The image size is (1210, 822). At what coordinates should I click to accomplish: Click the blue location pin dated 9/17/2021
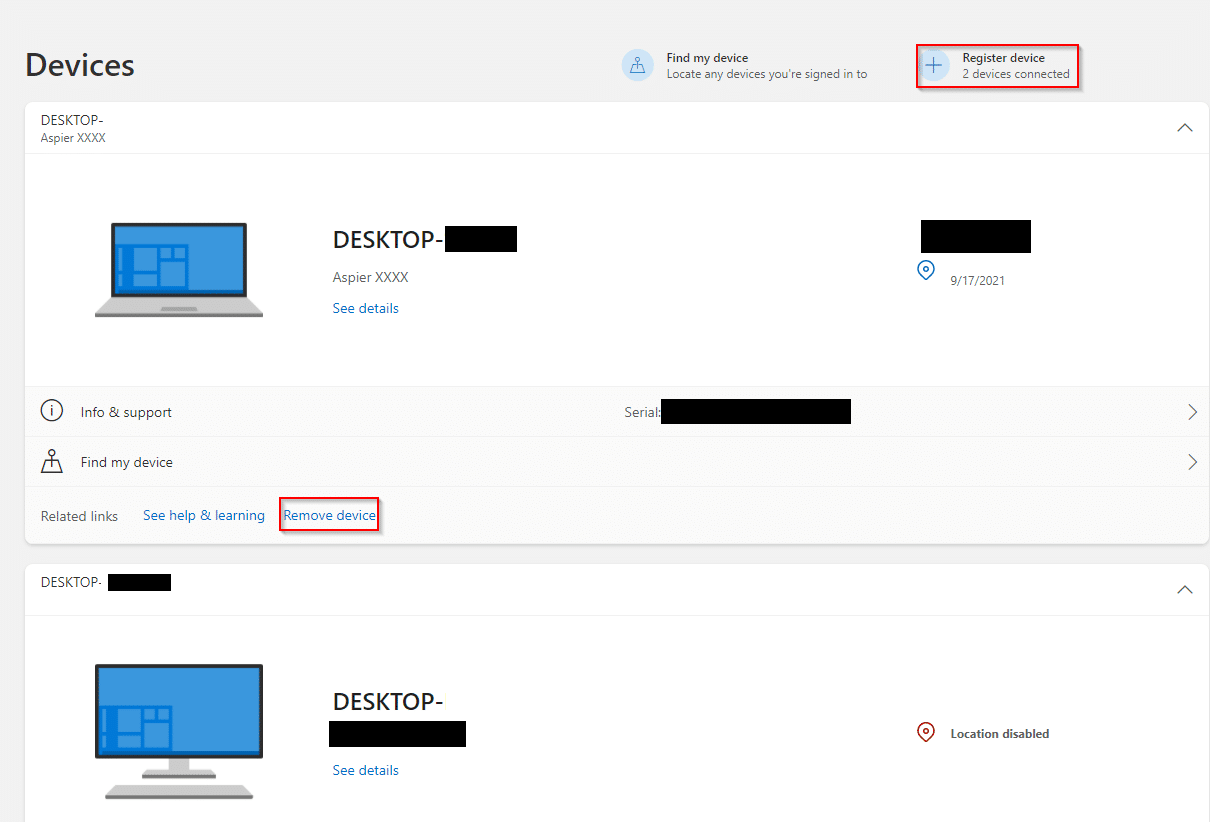[926, 270]
